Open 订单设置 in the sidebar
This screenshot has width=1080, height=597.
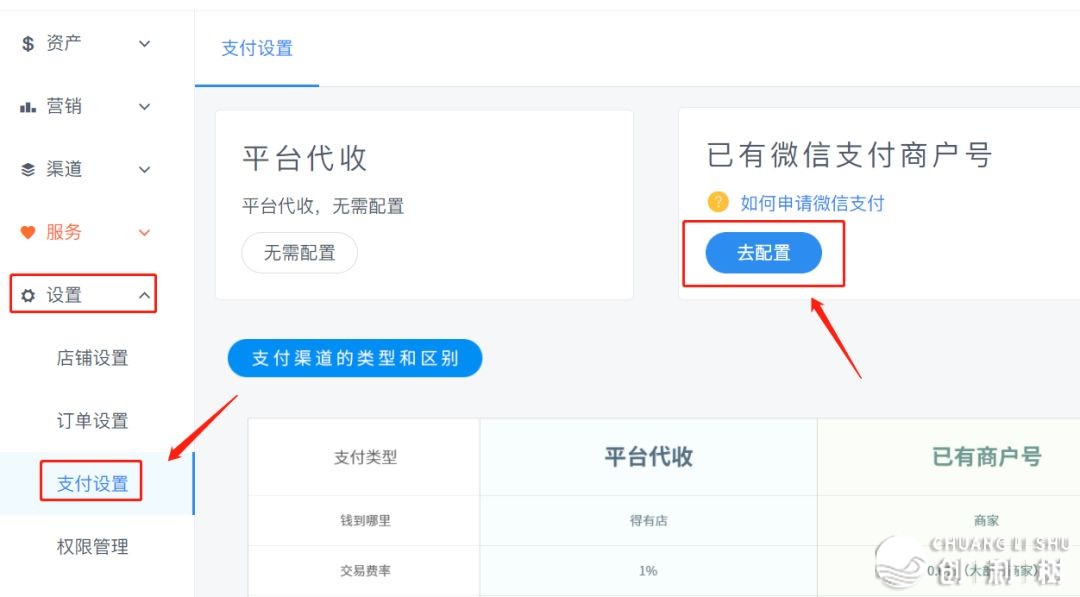[x=92, y=421]
